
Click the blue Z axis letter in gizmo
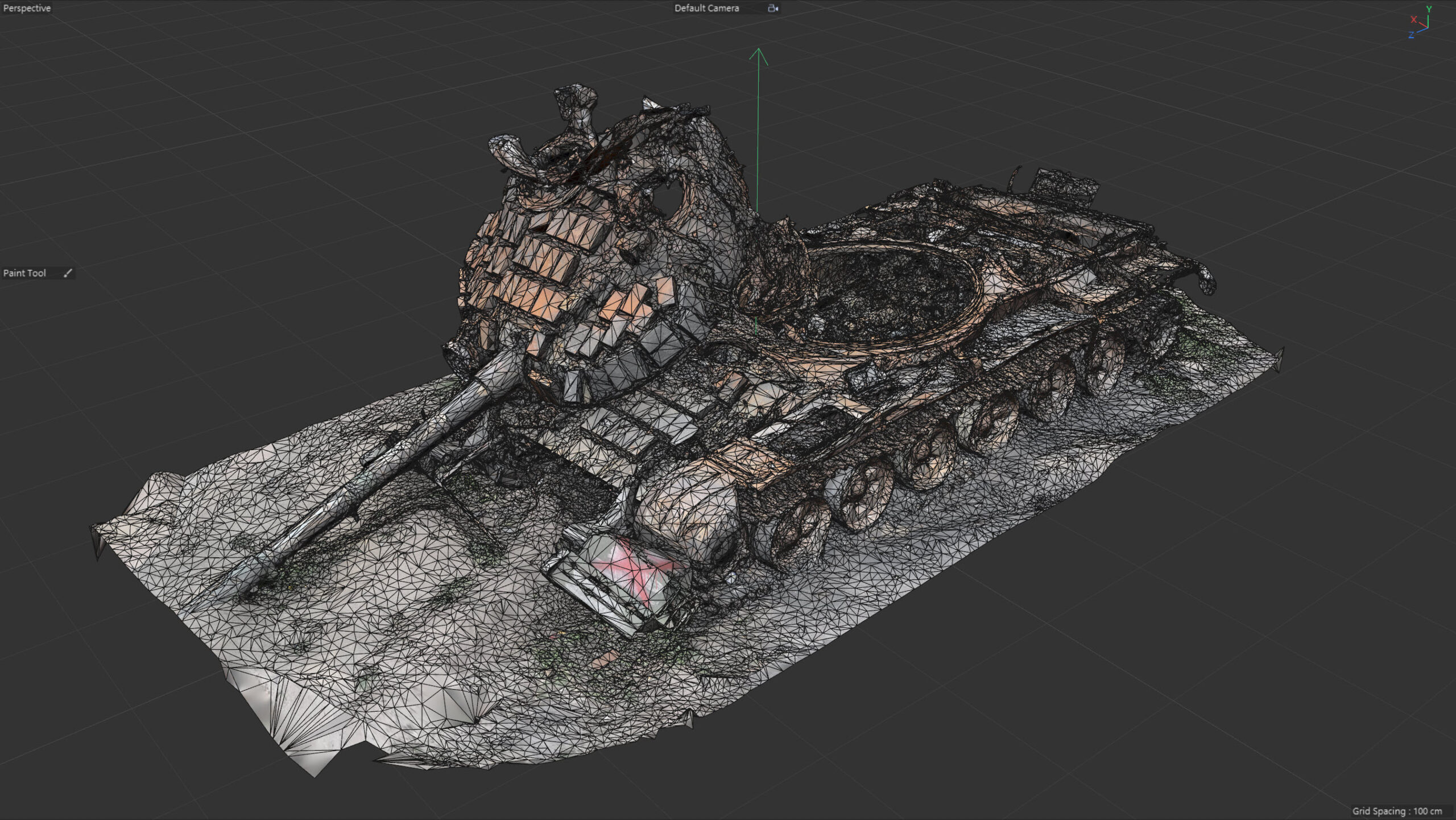tap(1411, 35)
